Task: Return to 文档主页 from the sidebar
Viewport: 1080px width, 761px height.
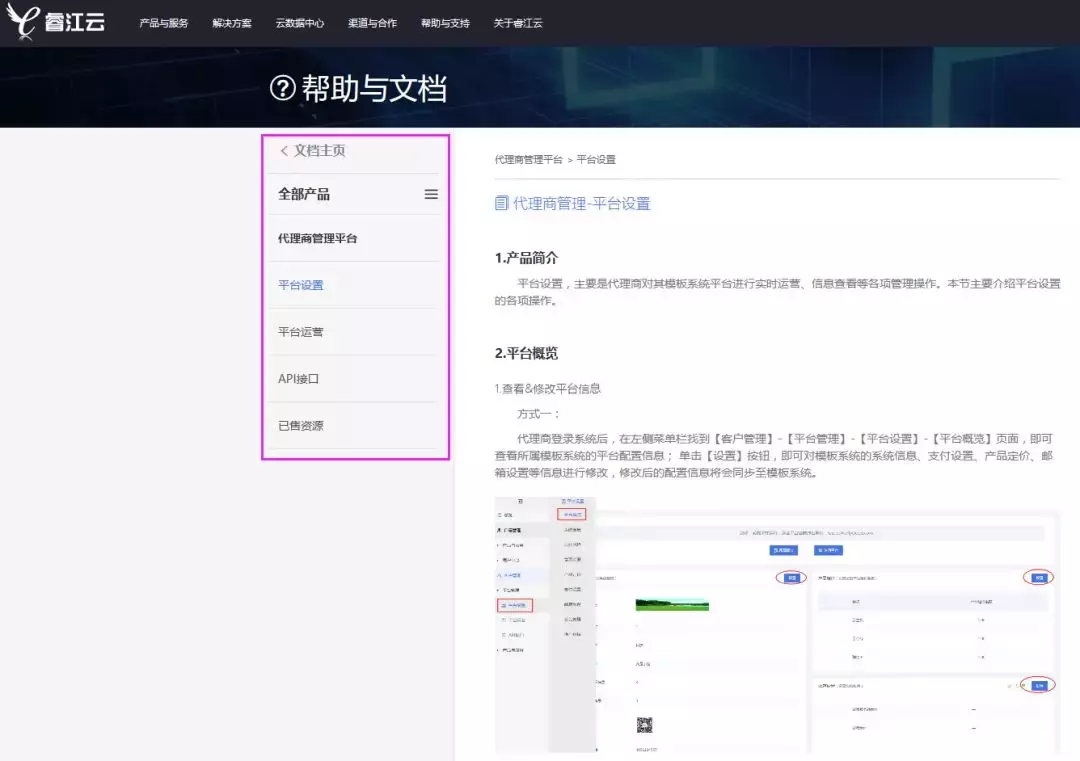Action: pos(319,151)
